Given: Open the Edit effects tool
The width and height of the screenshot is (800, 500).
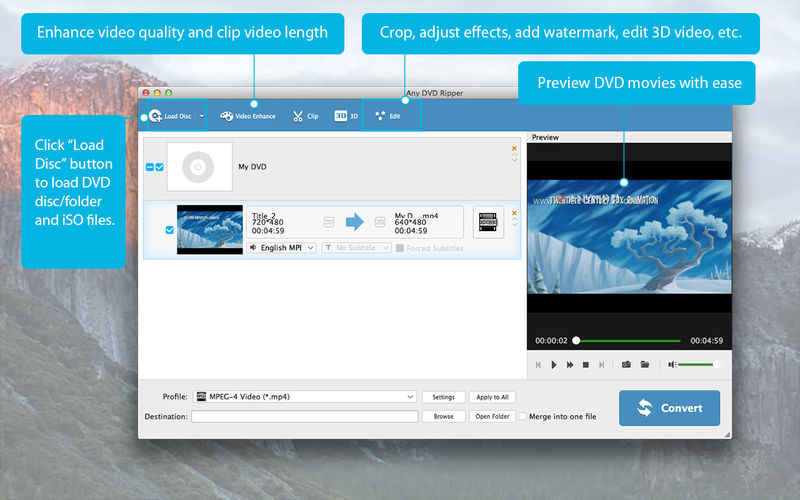Looking at the screenshot, I should coord(388,116).
